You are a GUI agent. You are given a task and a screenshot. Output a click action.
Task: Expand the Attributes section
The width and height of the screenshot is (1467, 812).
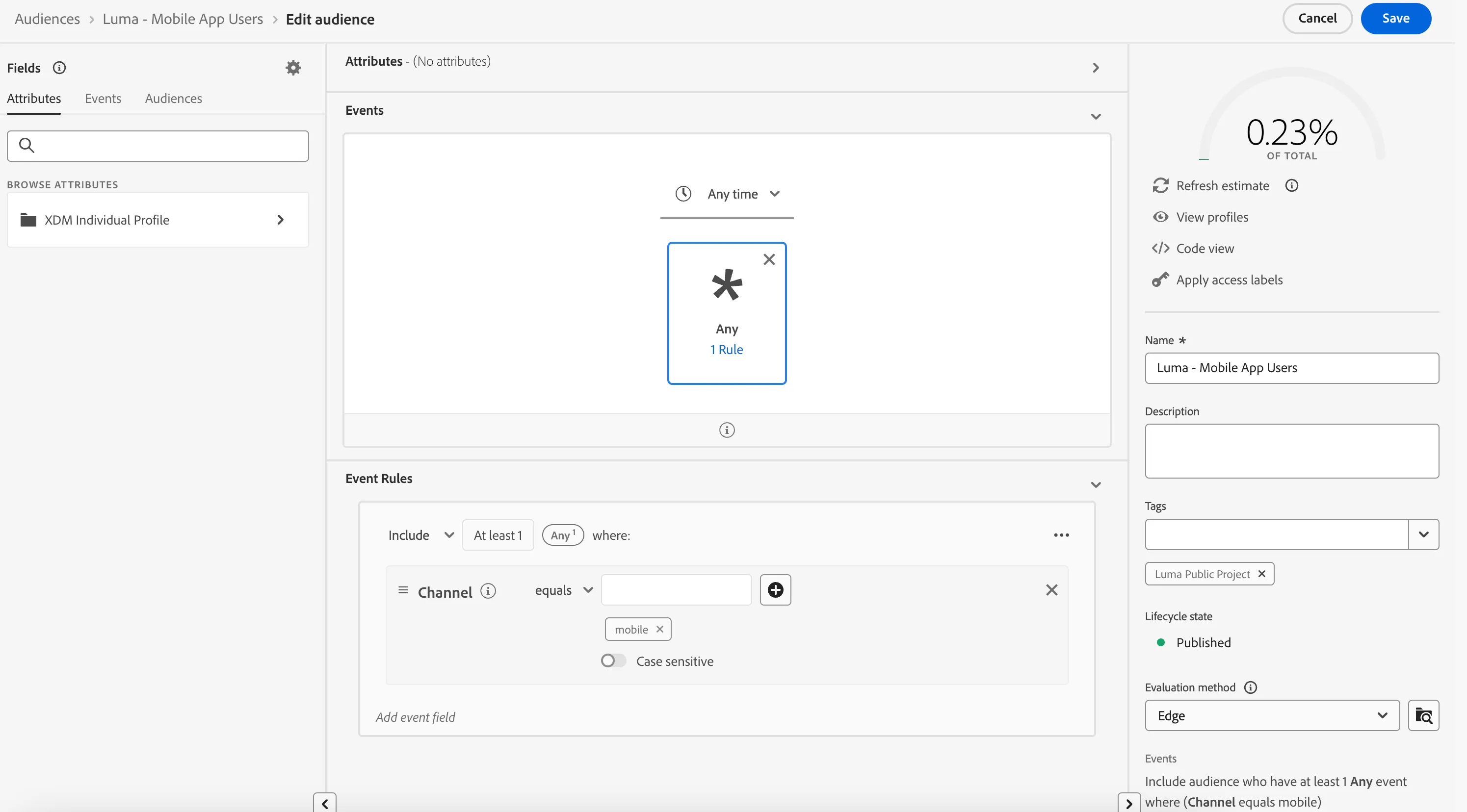1096,68
